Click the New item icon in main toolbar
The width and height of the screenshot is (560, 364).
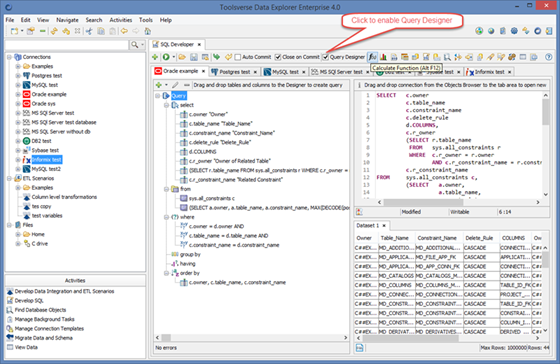coord(14,31)
